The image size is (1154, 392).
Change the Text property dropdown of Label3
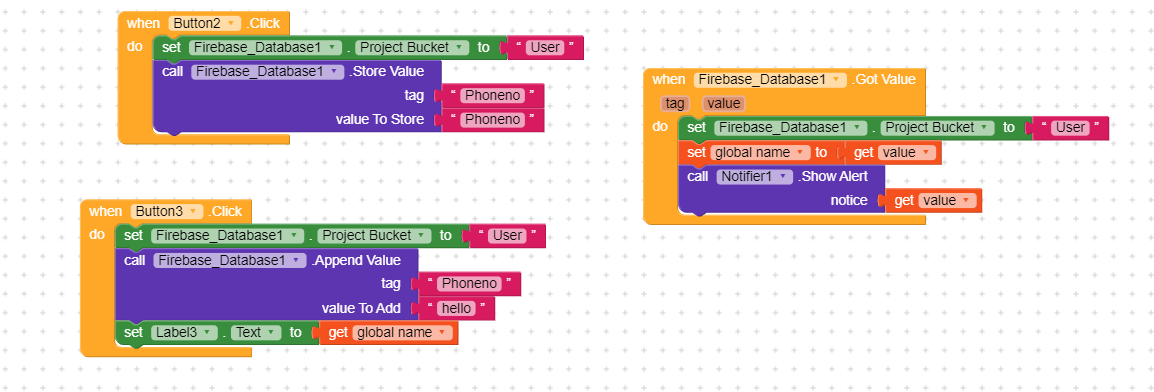click(256, 332)
